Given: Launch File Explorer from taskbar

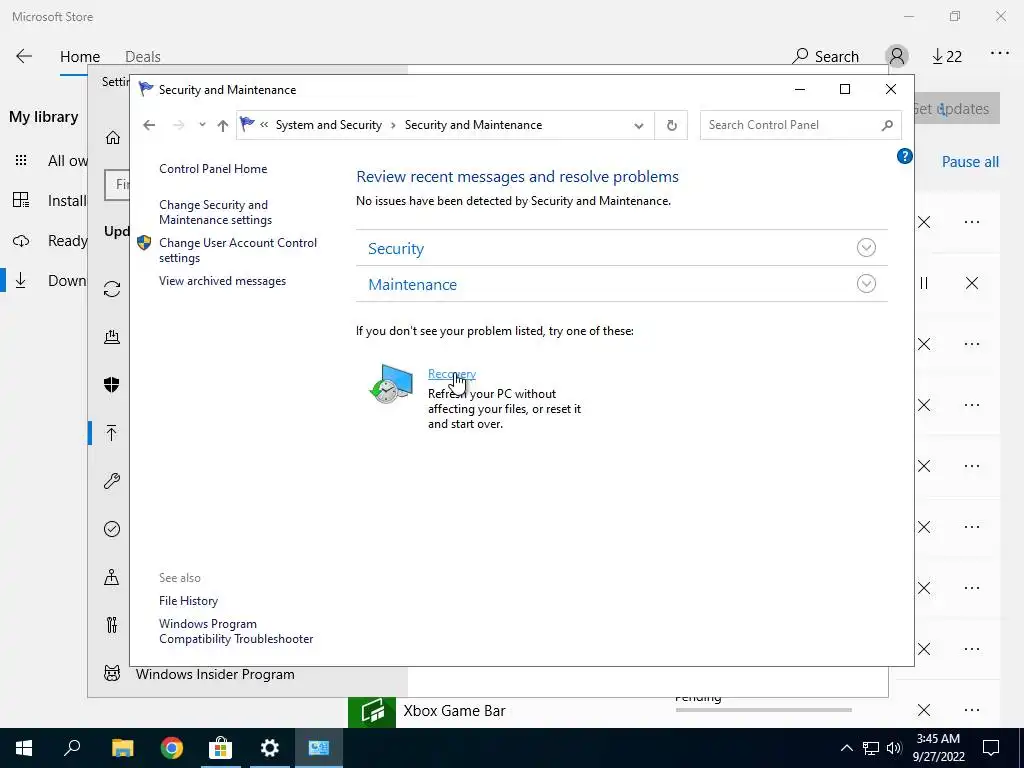Looking at the screenshot, I should 122,748.
